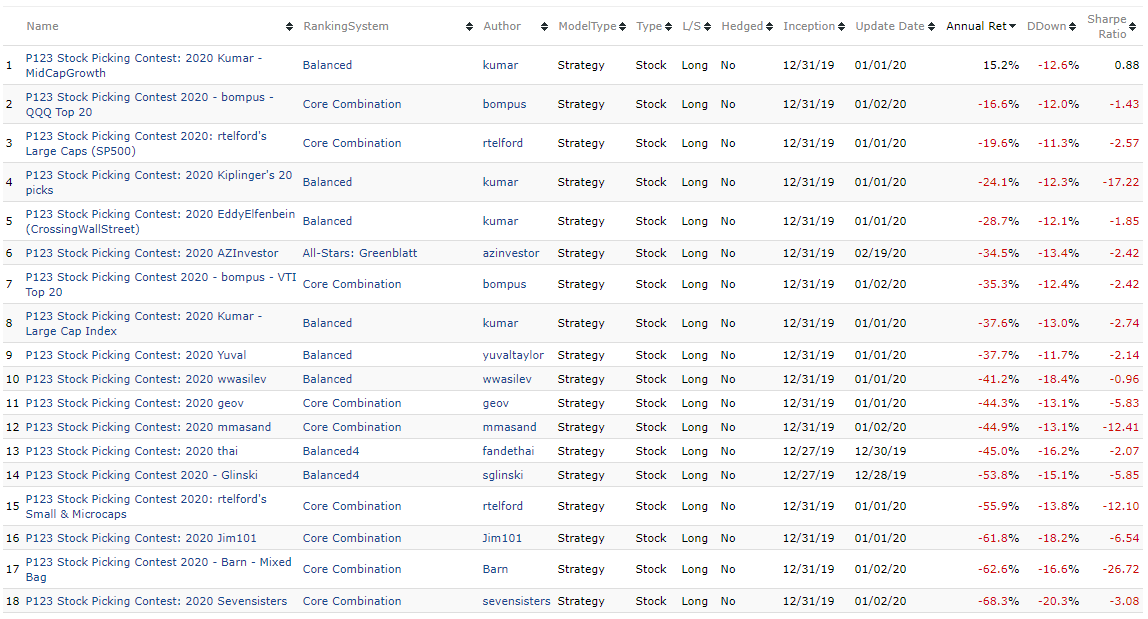
Task: Open Kumar MidCapGrowth contest model
Action: [144, 65]
